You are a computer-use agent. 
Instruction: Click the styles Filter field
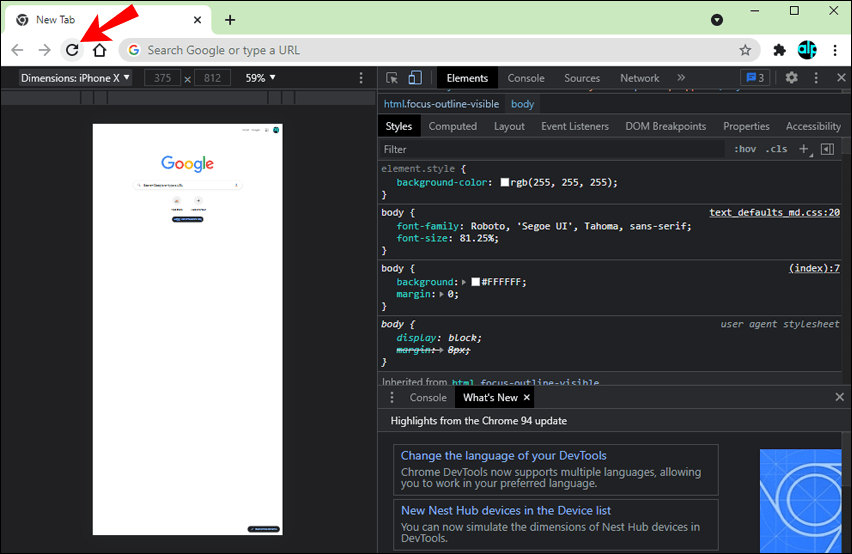(x=552, y=149)
